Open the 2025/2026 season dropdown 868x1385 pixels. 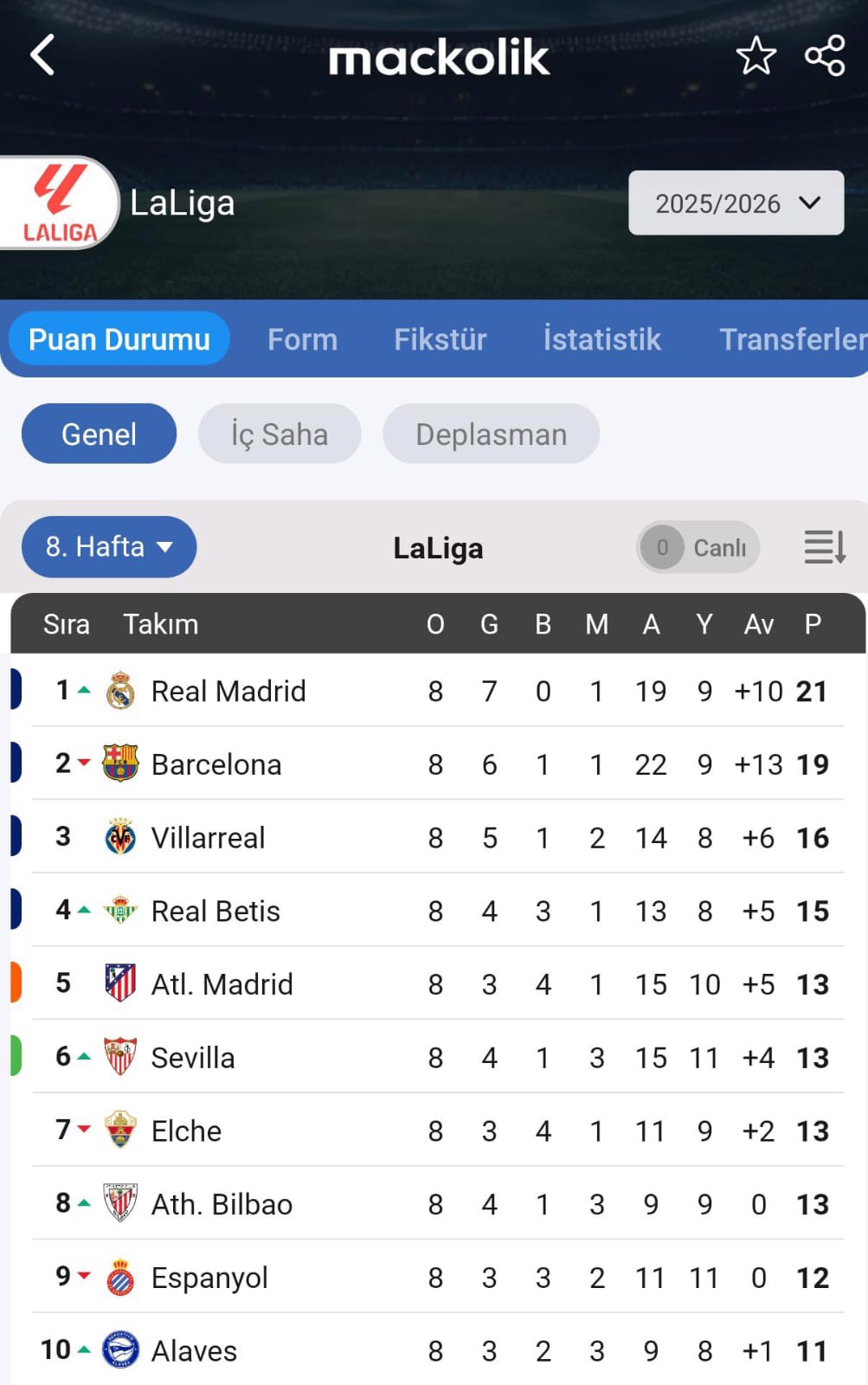pyautogui.click(x=736, y=203)
